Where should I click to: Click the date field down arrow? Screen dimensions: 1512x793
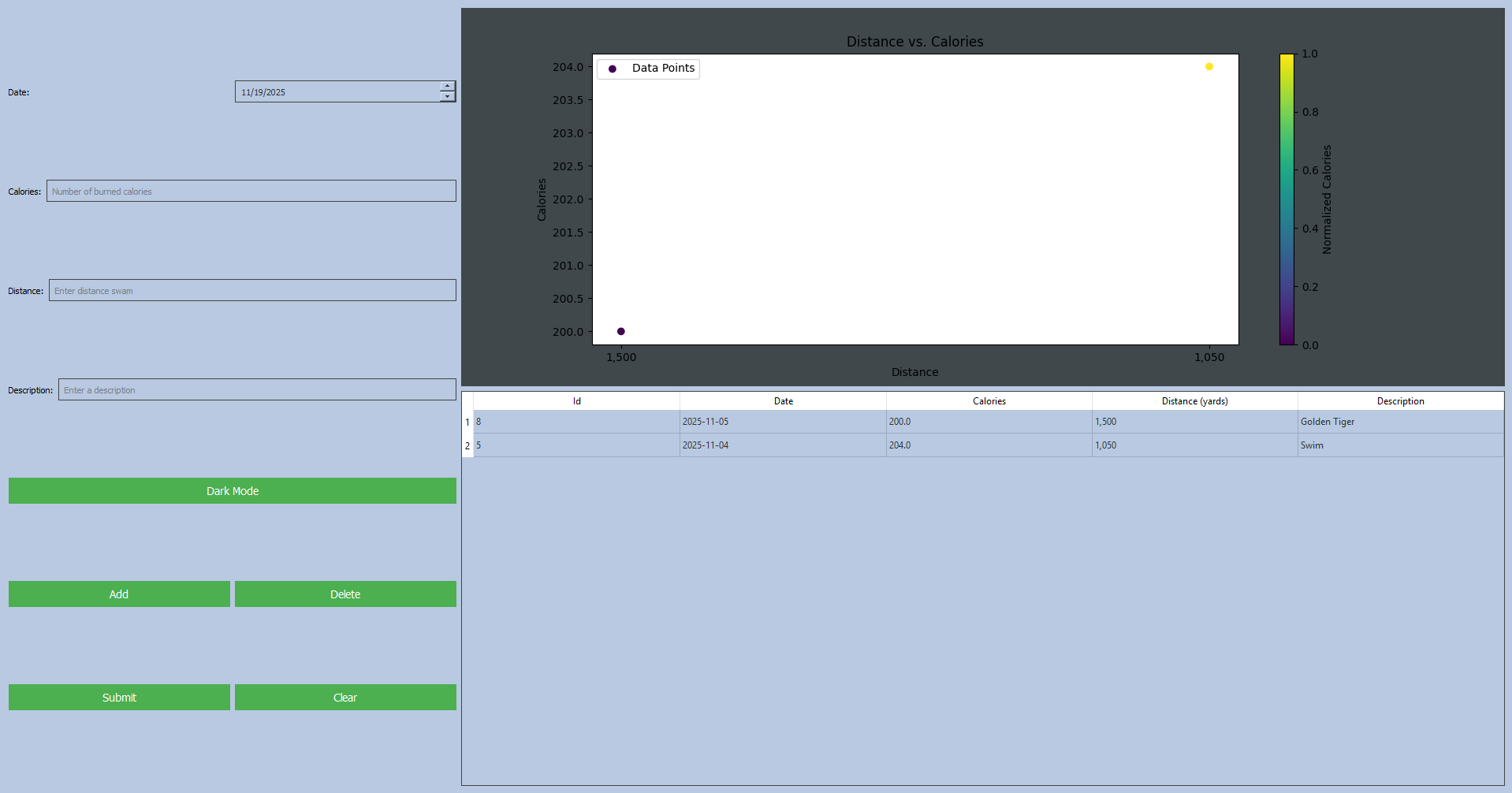click(447, 97)
